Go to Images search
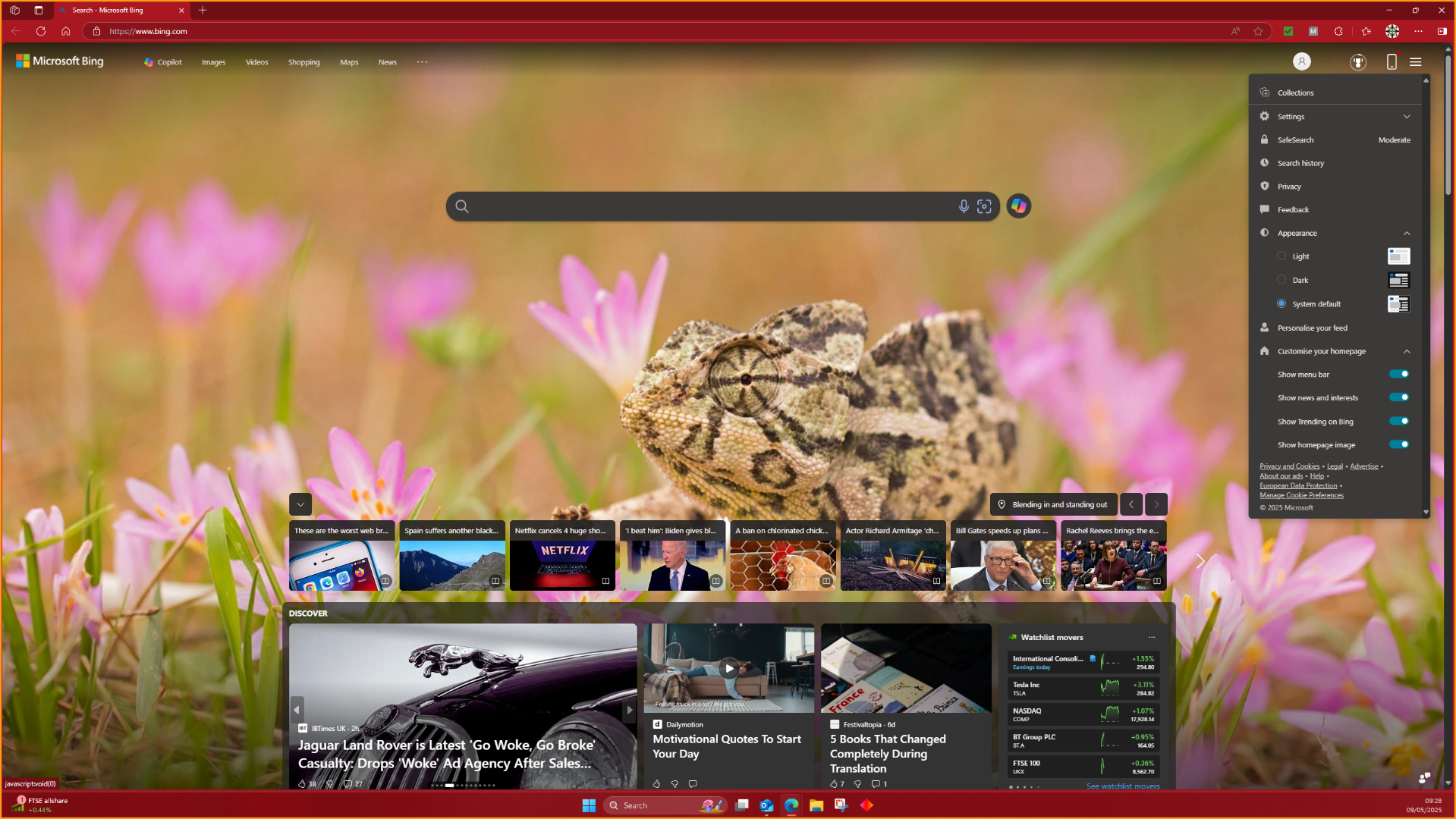This screenshot has height=819, width=1456. 214,62
